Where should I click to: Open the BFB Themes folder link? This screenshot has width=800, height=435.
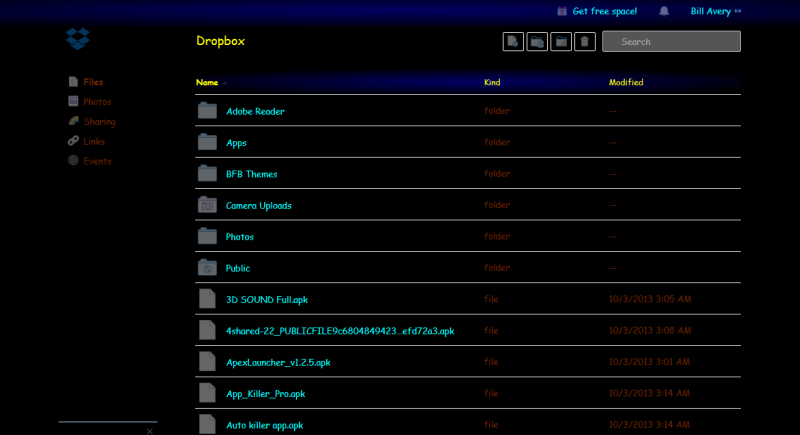coord(252,174)
